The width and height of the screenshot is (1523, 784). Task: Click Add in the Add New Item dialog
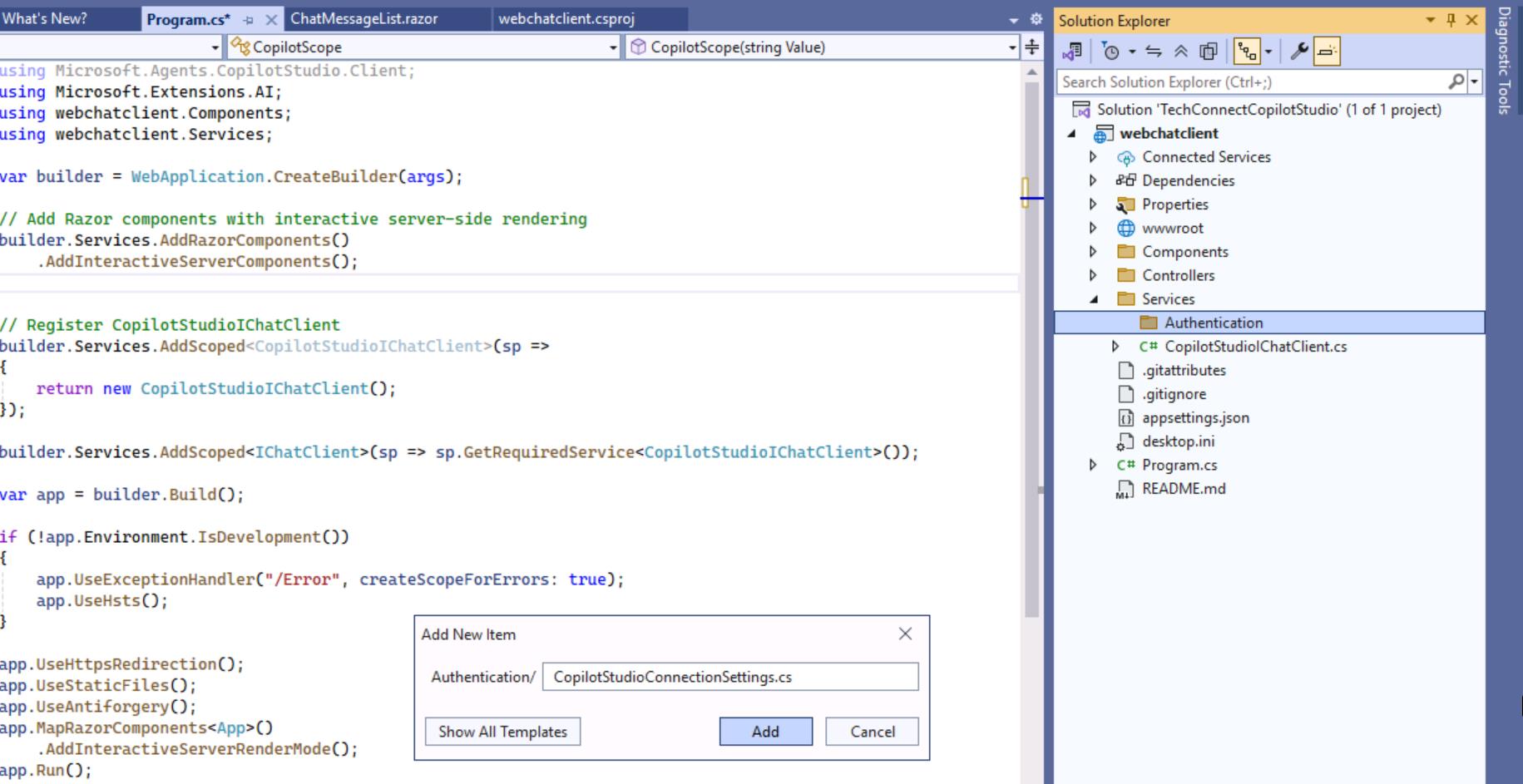(765, 732)
